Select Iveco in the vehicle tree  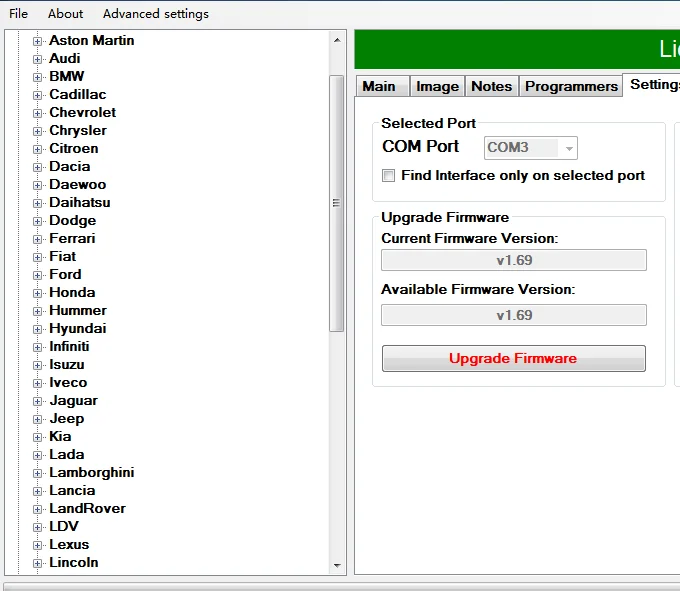[68, 382]
